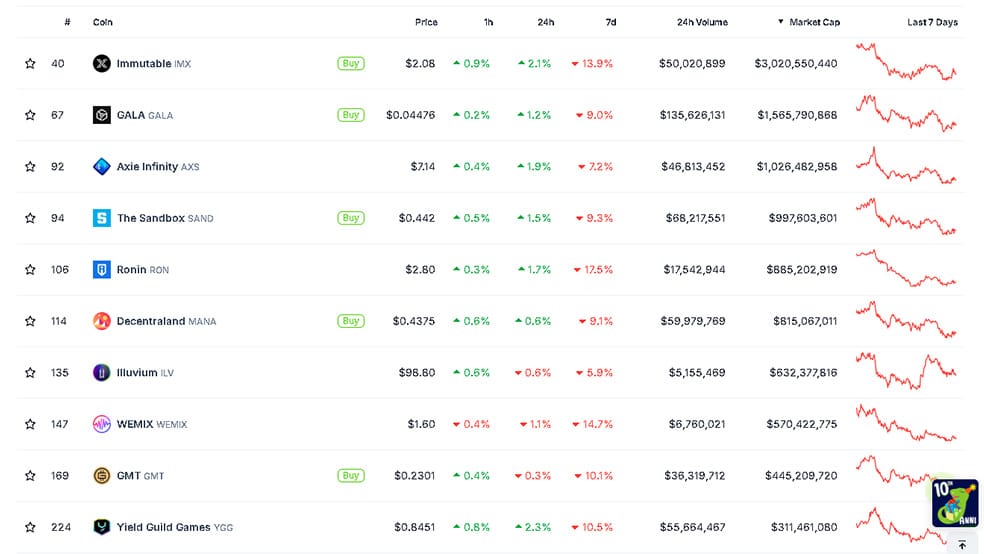Toggle WEMIX watchlist star

pos(30,424)
